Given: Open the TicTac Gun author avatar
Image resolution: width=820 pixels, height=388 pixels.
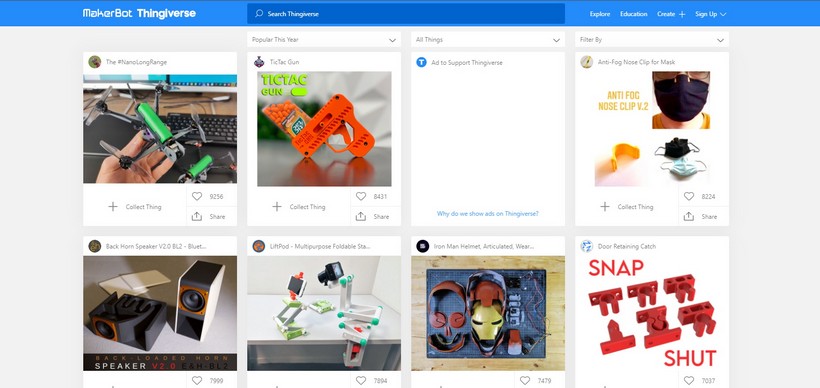Looking at the screenshot, I should pyautogui.click(x=259, y=62).
